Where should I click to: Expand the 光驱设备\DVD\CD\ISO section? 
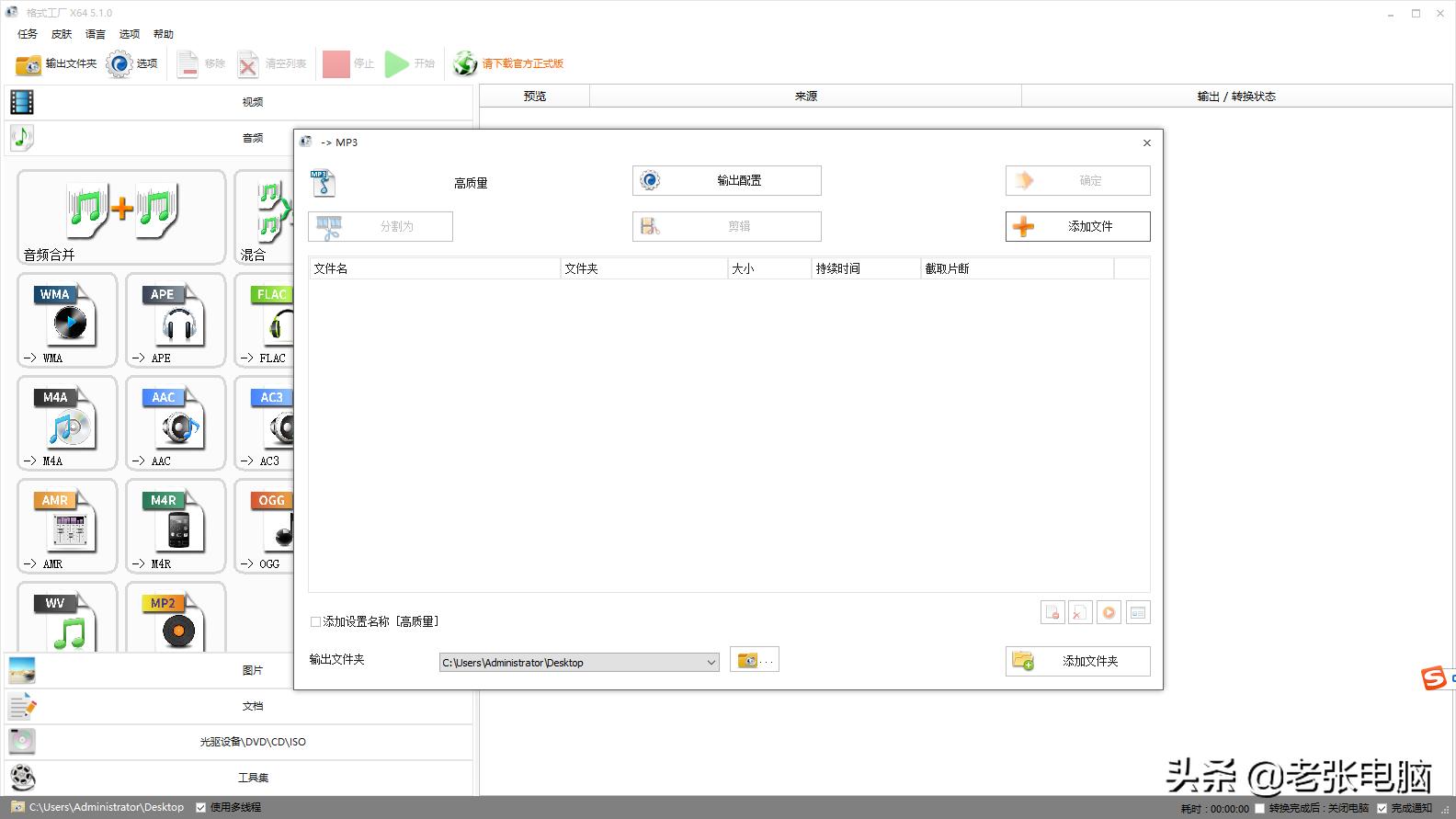coord(239,742)
